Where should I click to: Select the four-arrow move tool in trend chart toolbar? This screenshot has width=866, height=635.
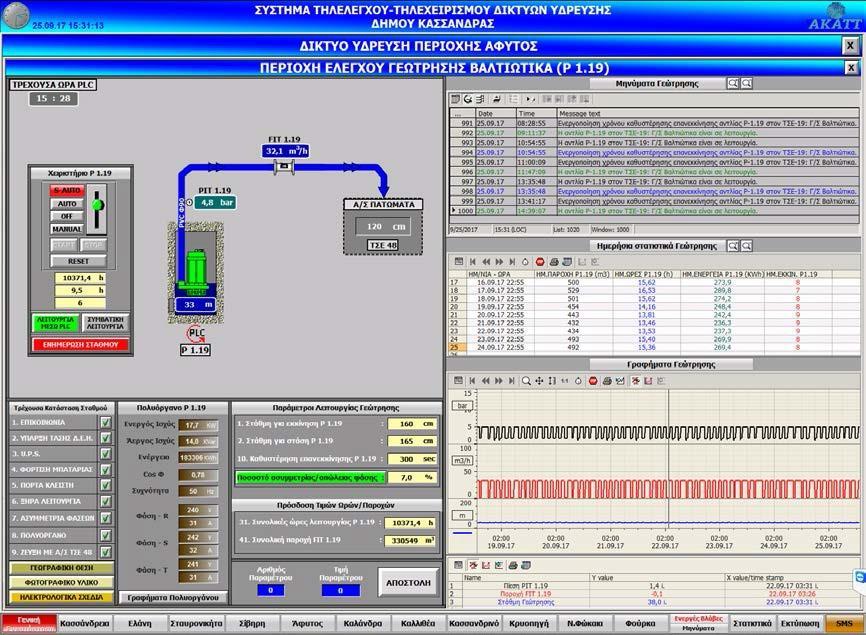[539, 380]
